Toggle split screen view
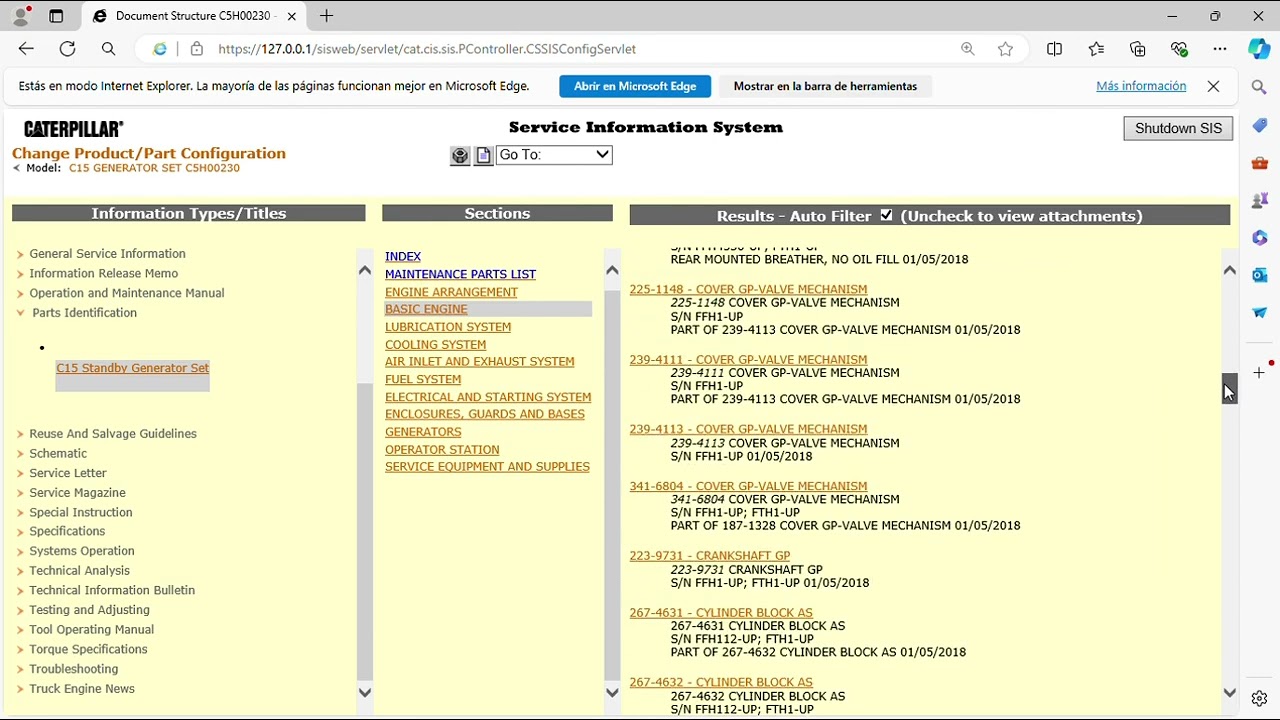The height and width of the screenshot is (720, 1280). [1054, 49]
